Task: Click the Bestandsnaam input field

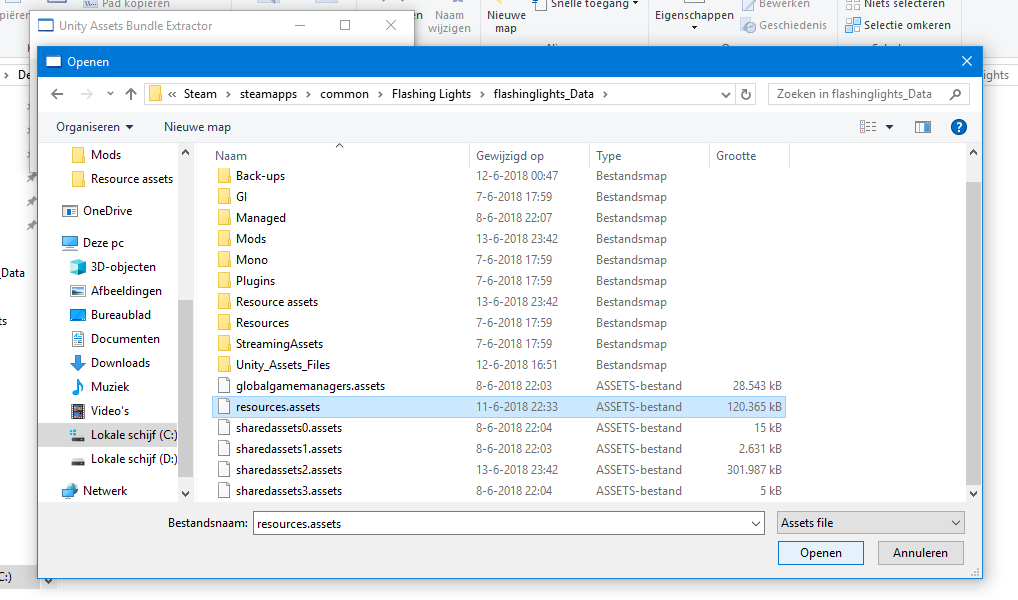Action: [501, 523]
